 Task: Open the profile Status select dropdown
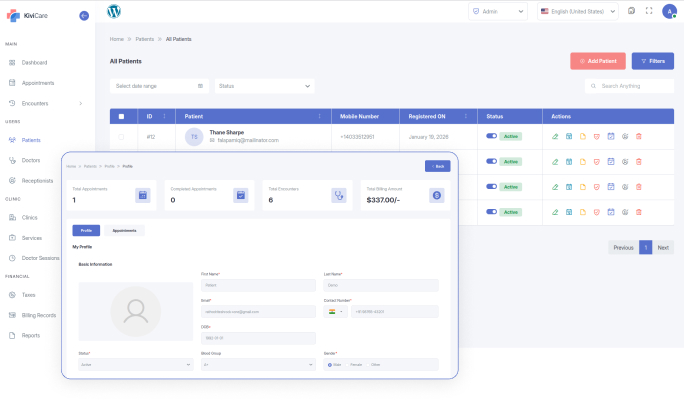click(136, 365)
